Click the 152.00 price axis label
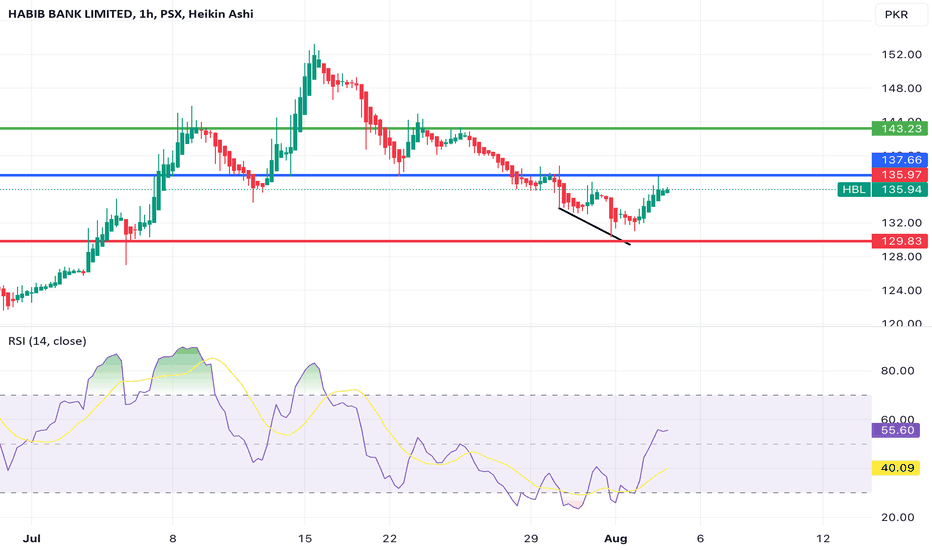Screen dimensions: 932x550 point(901,55)
